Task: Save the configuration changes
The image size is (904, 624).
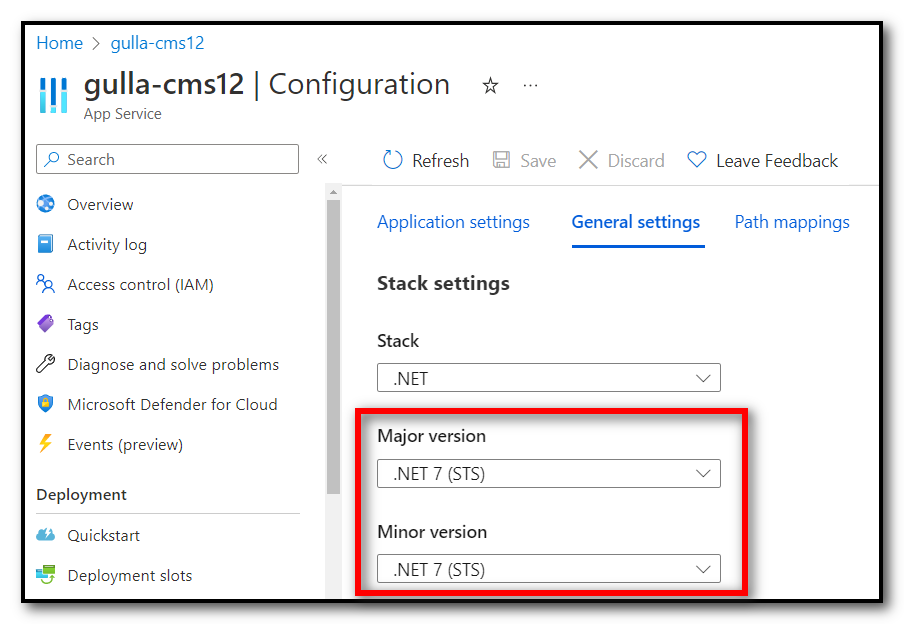Action: click(524, 160)
